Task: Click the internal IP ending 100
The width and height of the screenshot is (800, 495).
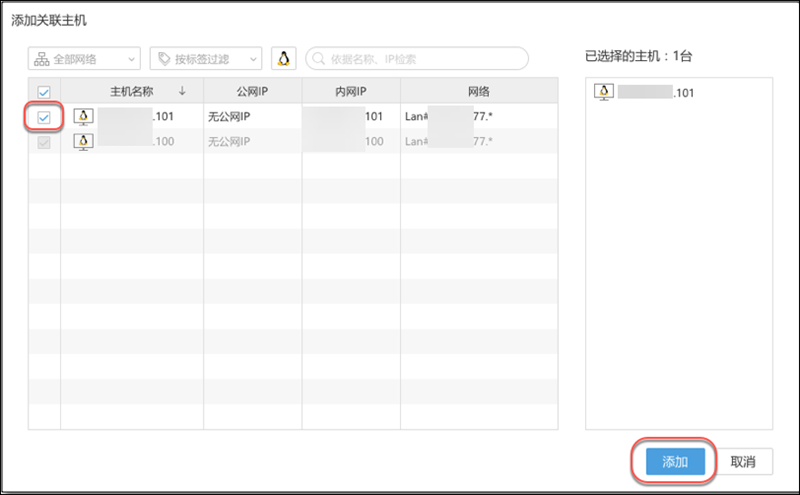Action: 343,141
